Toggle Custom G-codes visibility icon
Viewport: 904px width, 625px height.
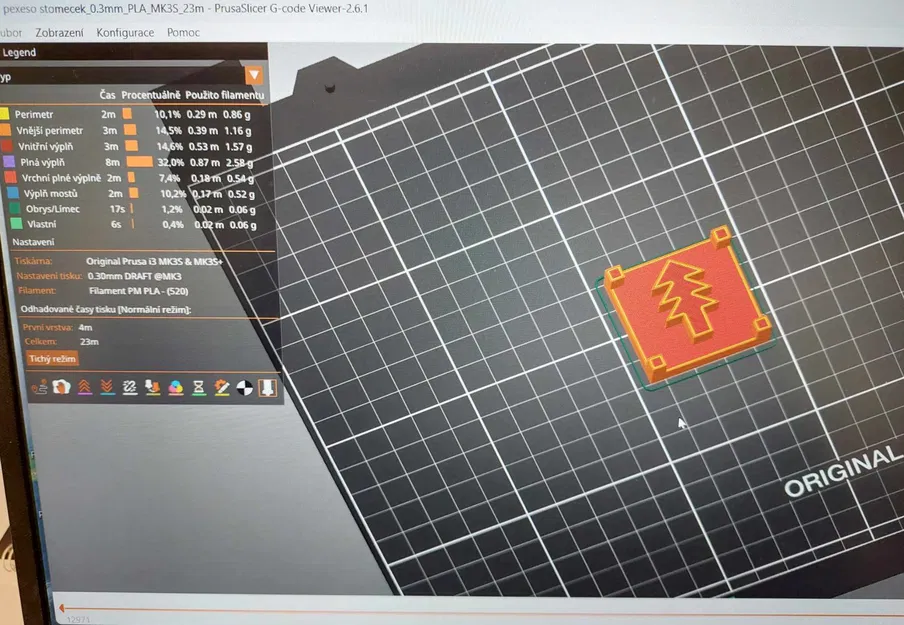pyautogui.click(x=222, y=387)
